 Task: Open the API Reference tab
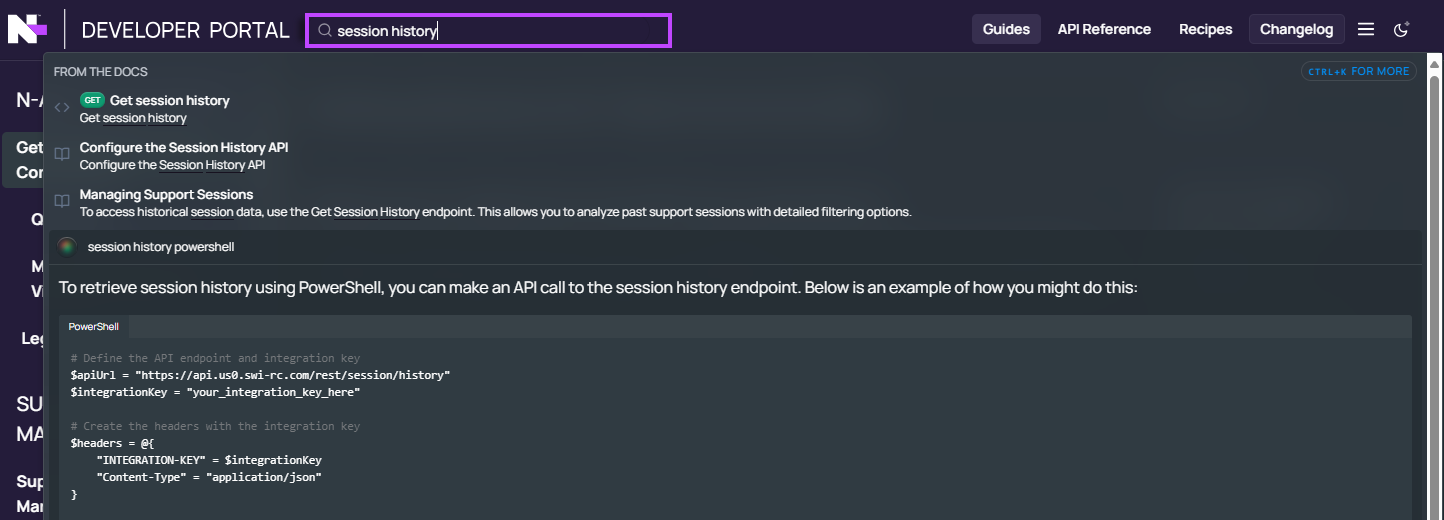pyautogui.click(x=1104, y=29)
